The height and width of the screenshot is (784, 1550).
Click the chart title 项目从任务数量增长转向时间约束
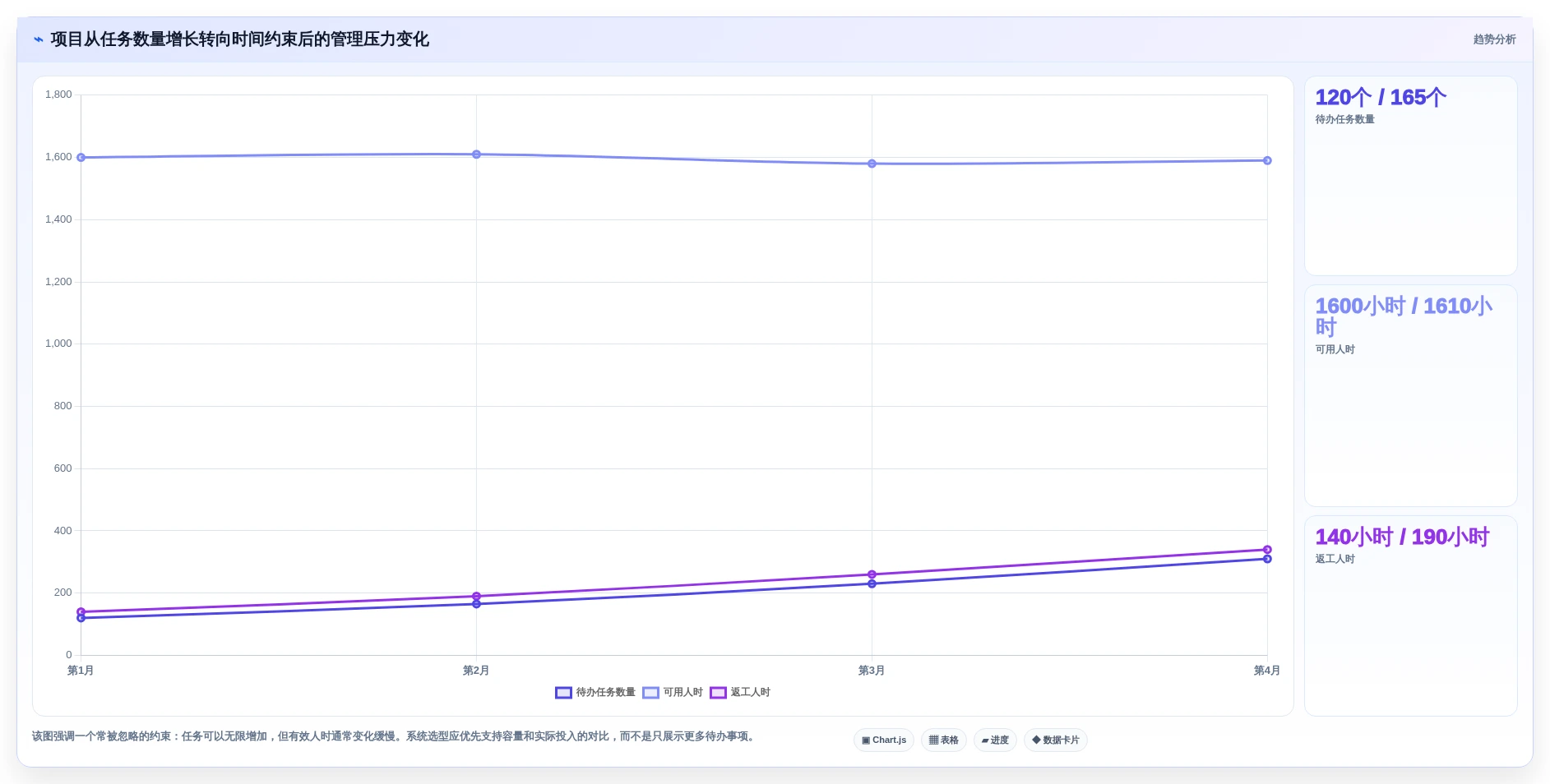[x=239, y=39]
